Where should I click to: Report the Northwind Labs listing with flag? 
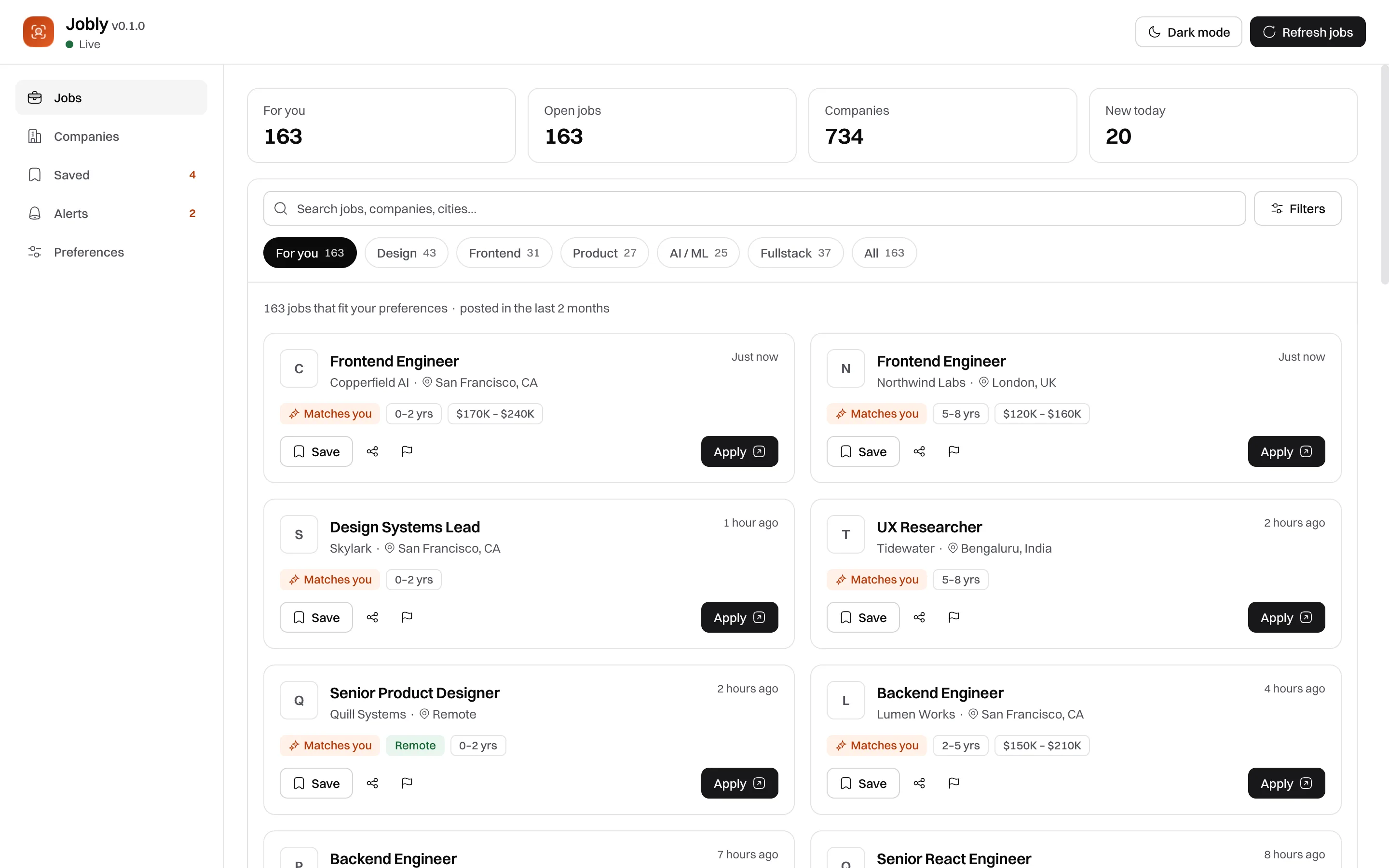[x=954, y=451]
